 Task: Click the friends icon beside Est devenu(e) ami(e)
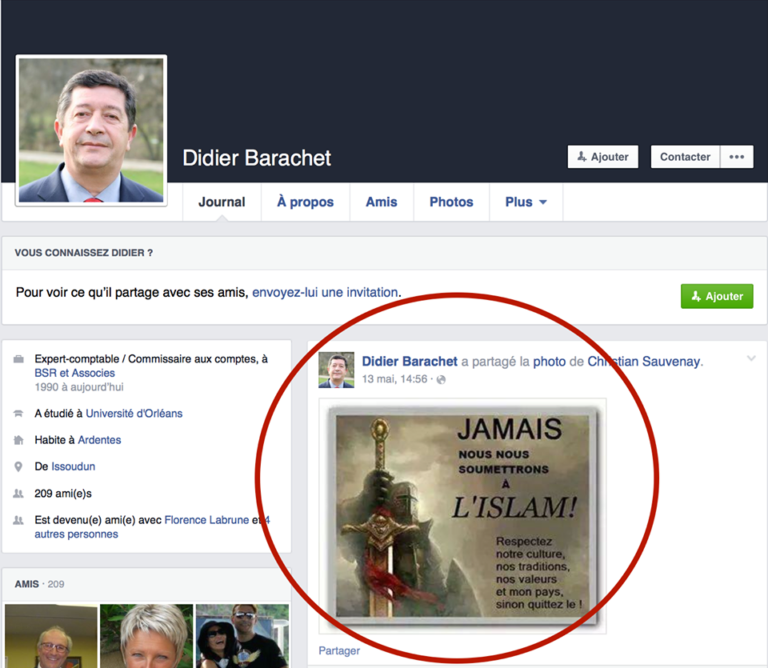pyautogui.click(x=19, y=520)
